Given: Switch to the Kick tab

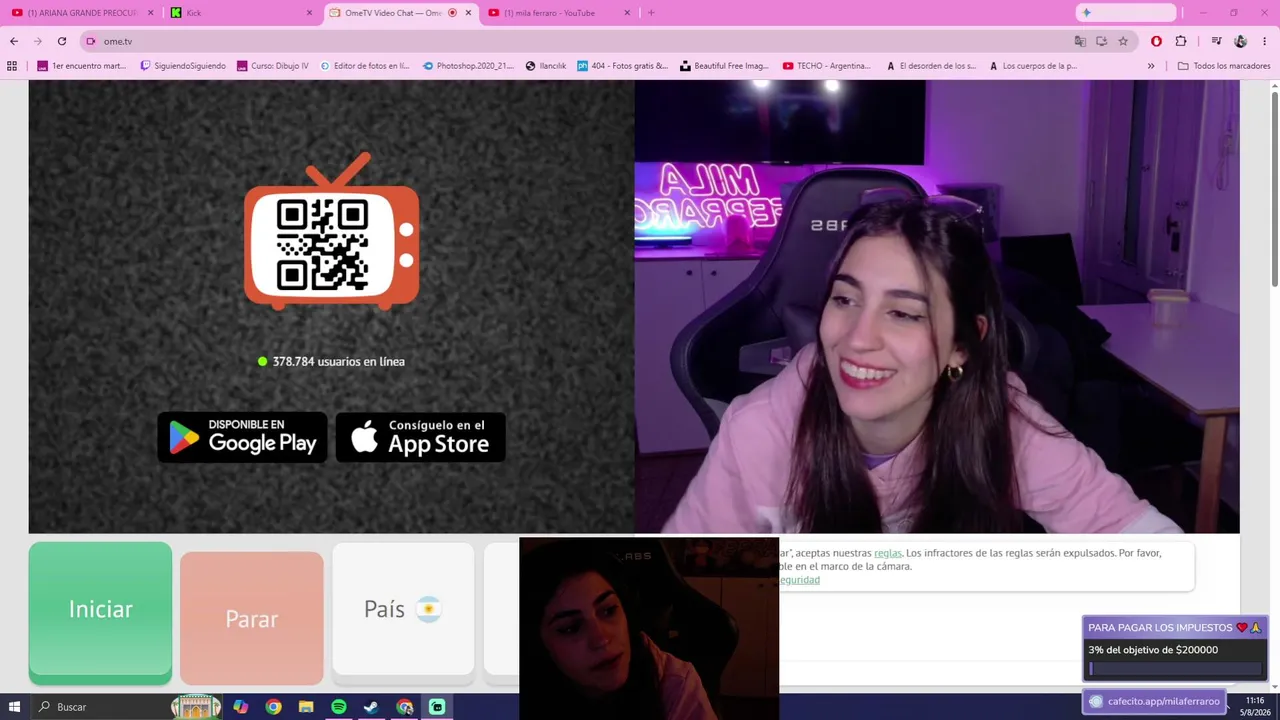Looking at the screenshot, I should click(x=240, y=13).
